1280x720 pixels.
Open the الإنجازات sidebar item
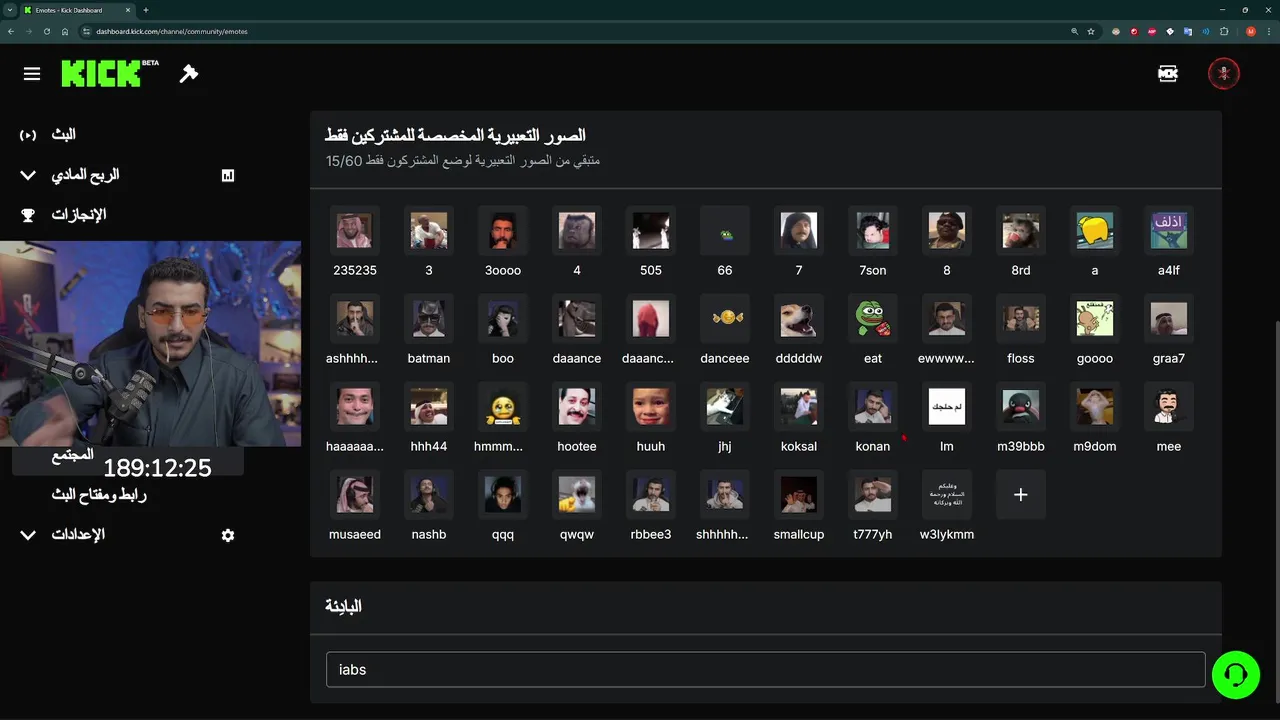point(79,215)
